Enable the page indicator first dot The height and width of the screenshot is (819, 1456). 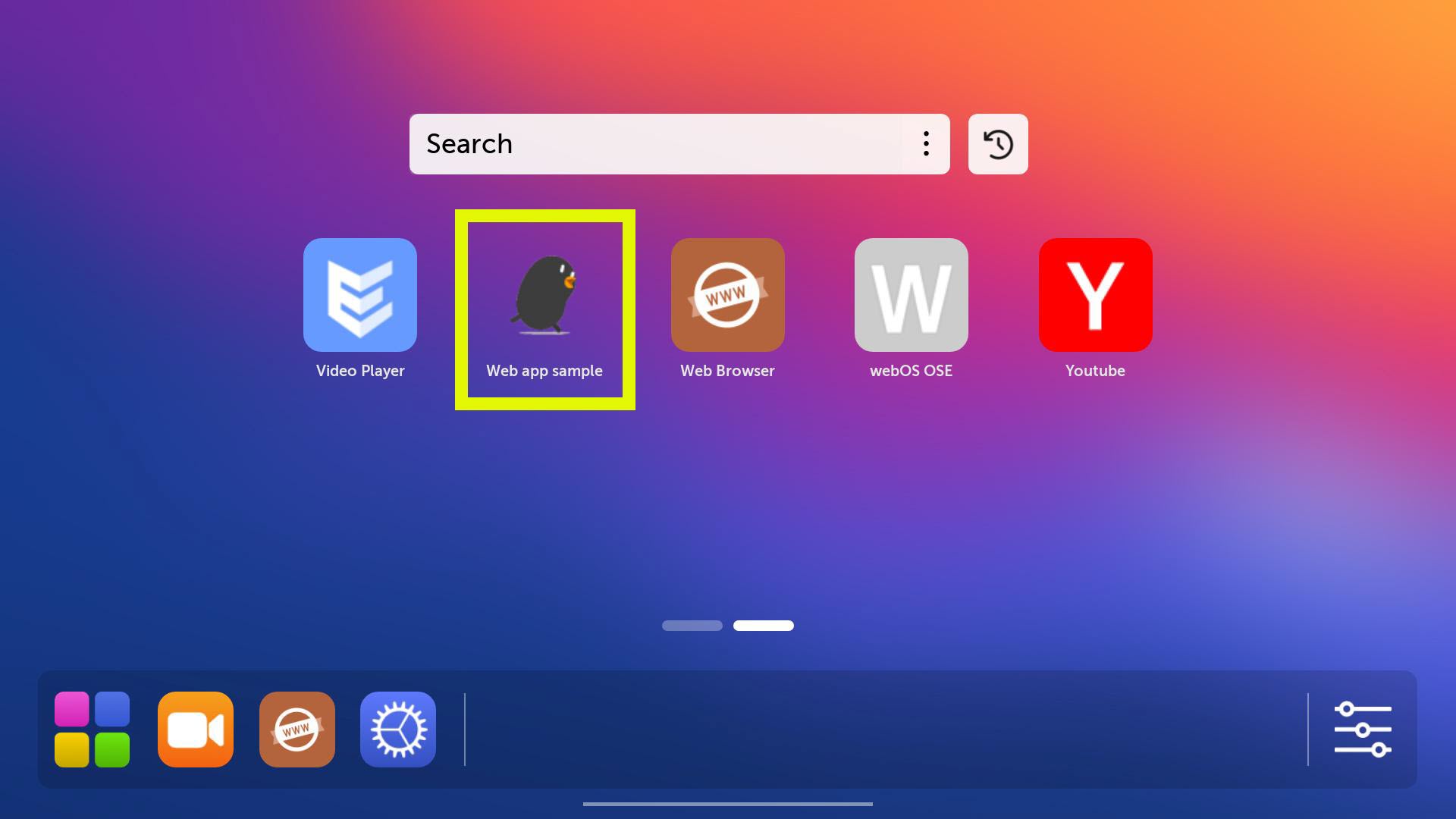pos(693,626)
